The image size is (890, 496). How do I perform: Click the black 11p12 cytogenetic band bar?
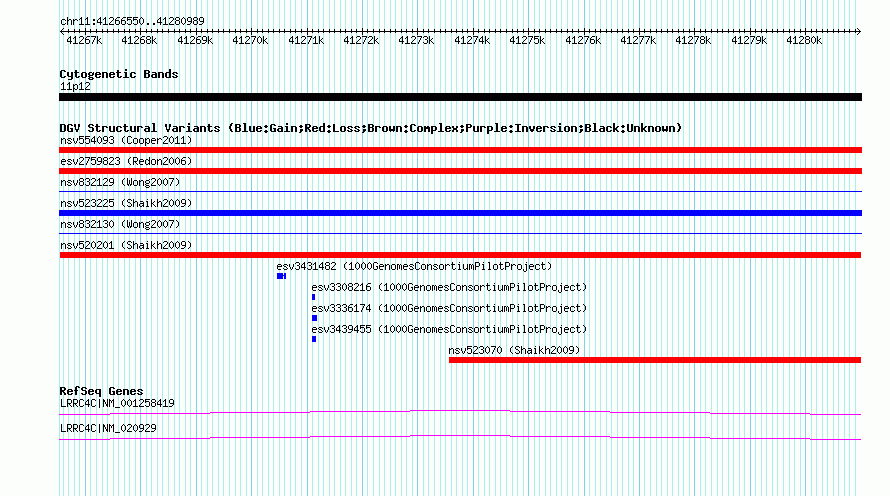coord(460,97)
